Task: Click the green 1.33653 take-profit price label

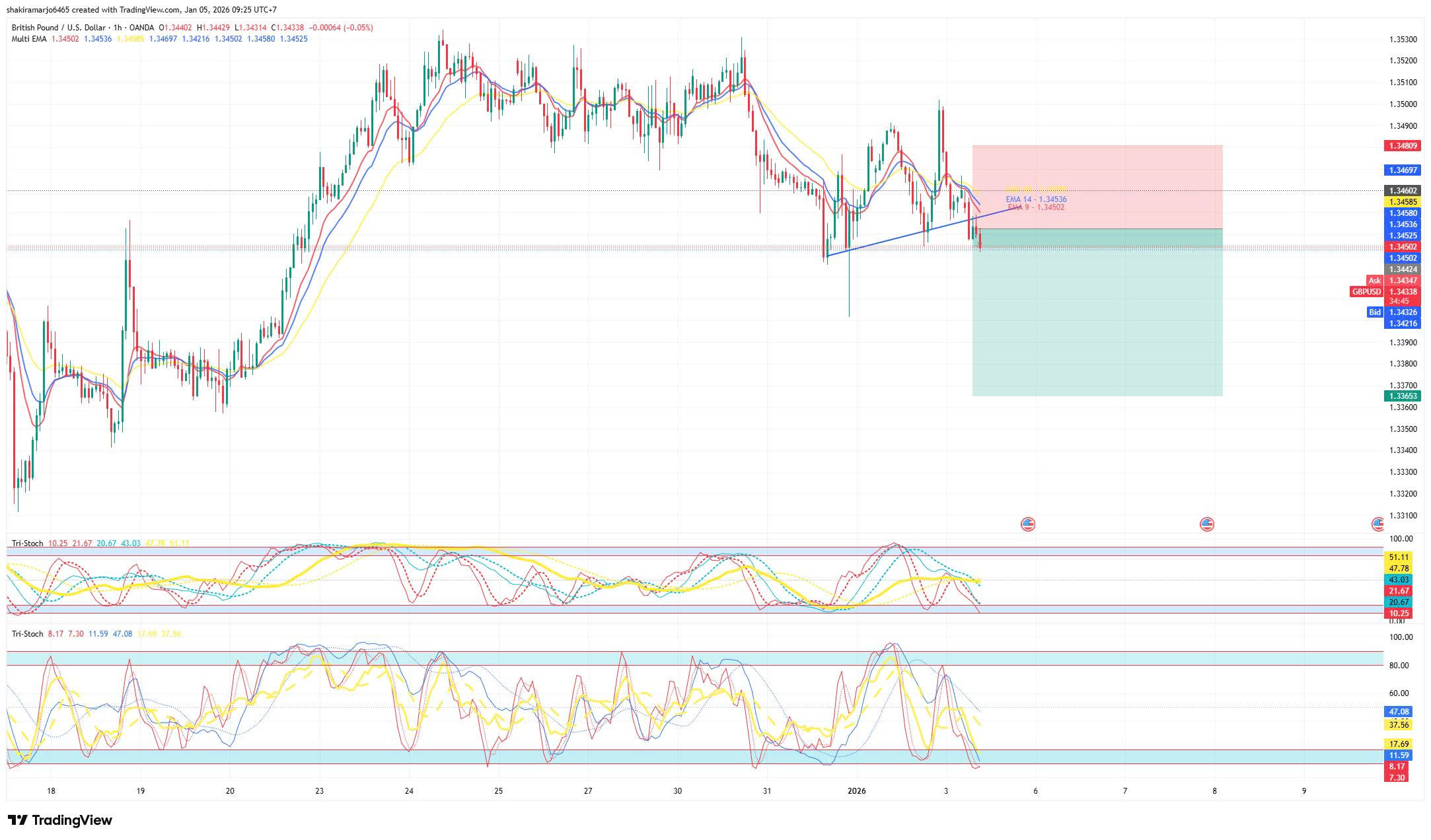Action: pos(1403,396)
